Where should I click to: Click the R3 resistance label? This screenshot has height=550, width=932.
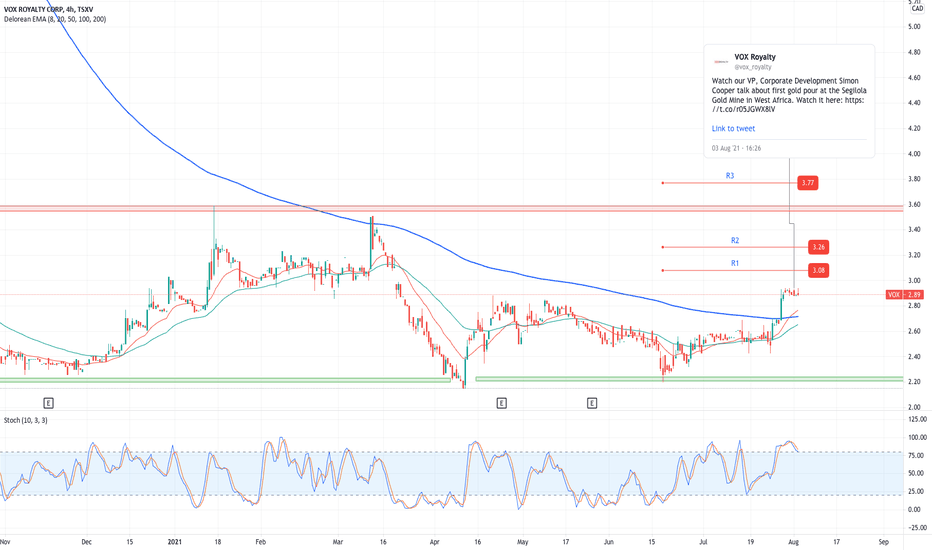tap(730, 176)
